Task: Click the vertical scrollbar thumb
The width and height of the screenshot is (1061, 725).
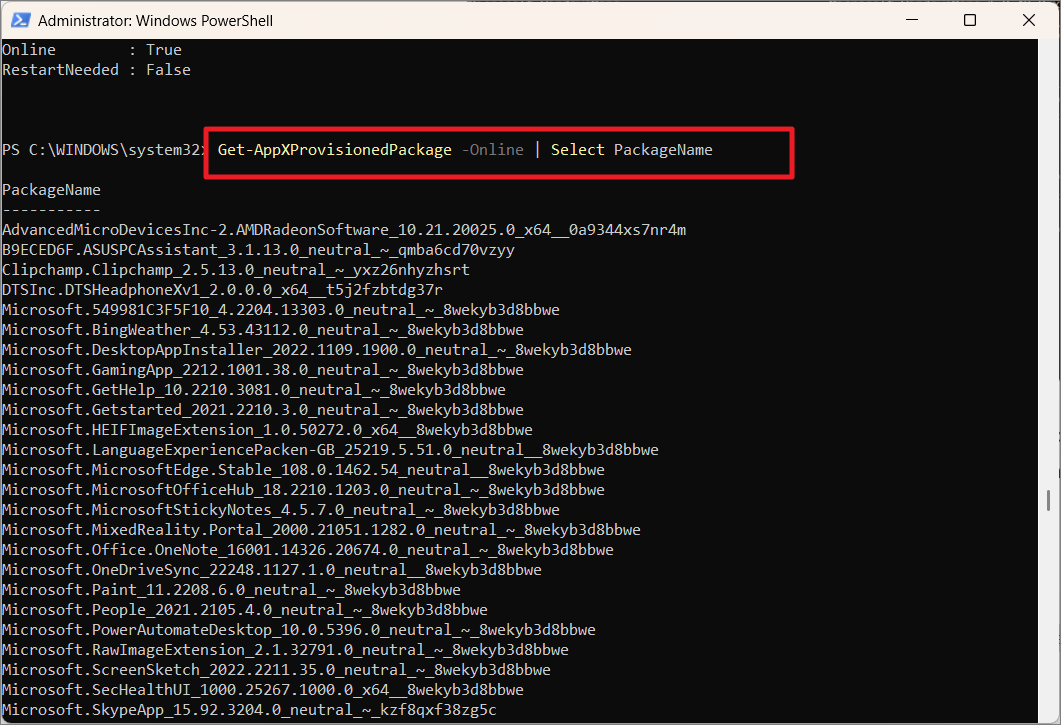Action: pyautogui.click(x=1048, y=500)
